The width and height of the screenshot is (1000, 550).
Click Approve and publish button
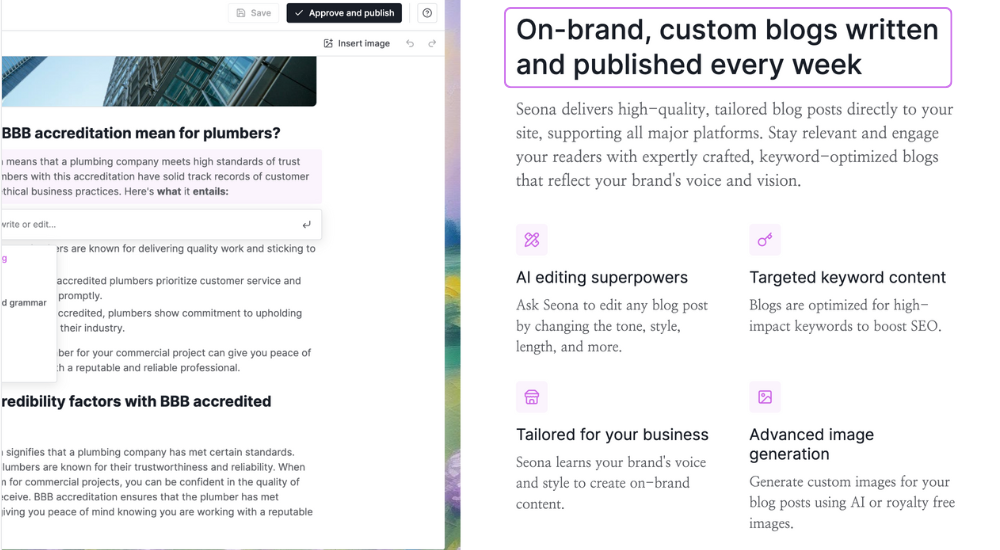(x=344, y=13)
